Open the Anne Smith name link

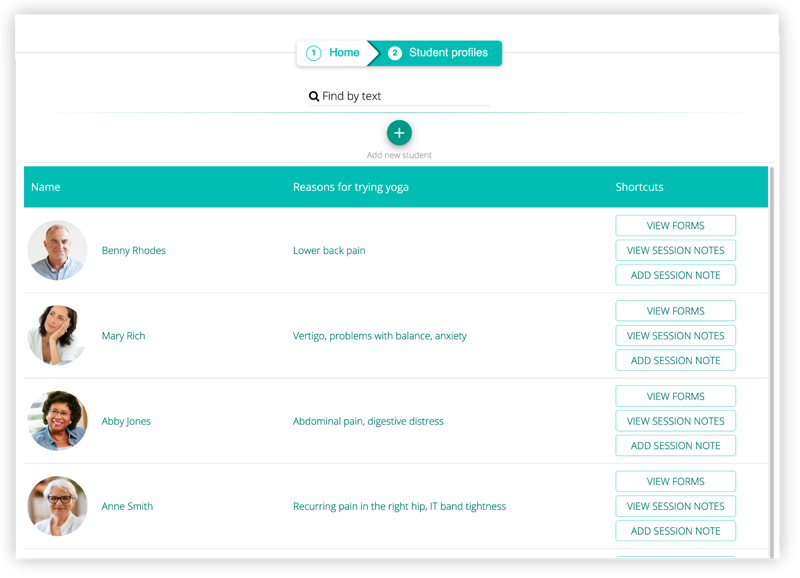[x=127, y=506]
